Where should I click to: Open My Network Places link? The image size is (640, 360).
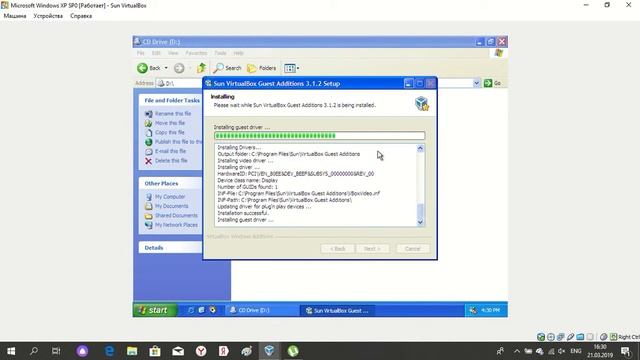point(176,225)
